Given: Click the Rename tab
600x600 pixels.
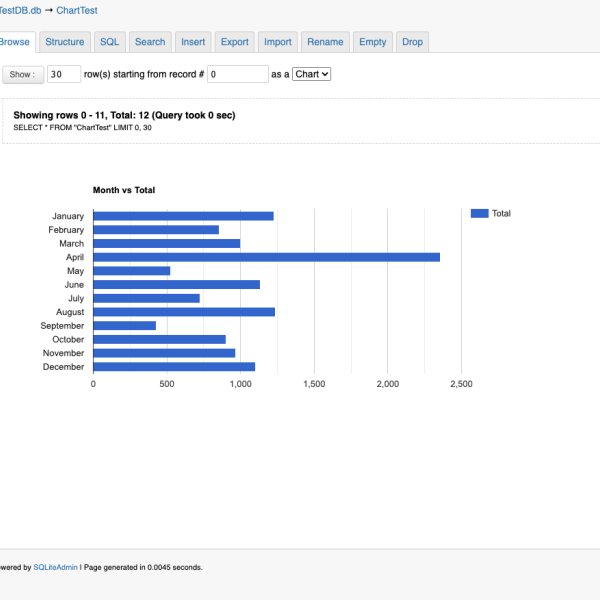Looking at the screenshot, I should coord(325,42).
